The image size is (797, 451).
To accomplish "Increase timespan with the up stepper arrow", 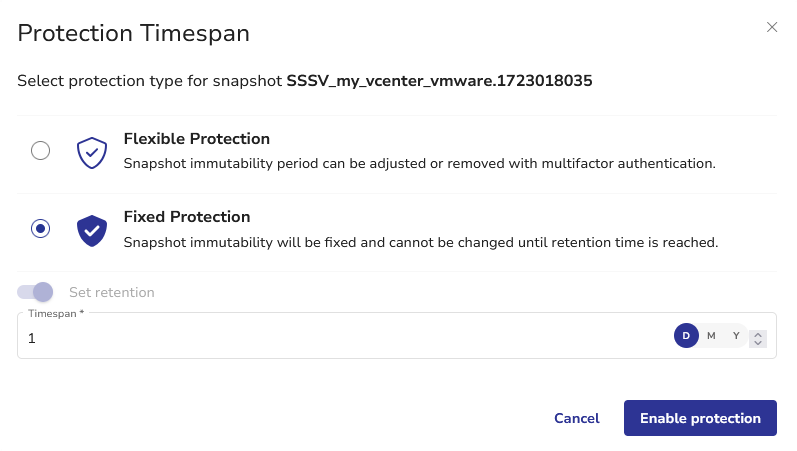I will click(758, 333).
